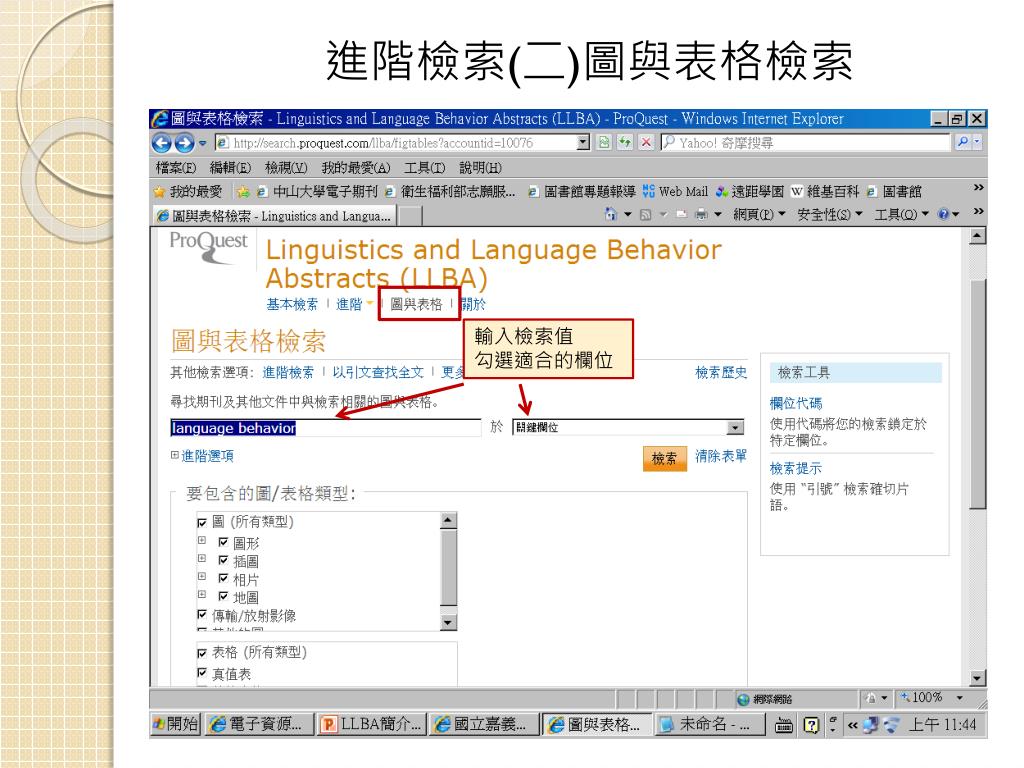1024x768 pixels.
Task: Open the 檢視(V) menu
Action: point(286,168)
